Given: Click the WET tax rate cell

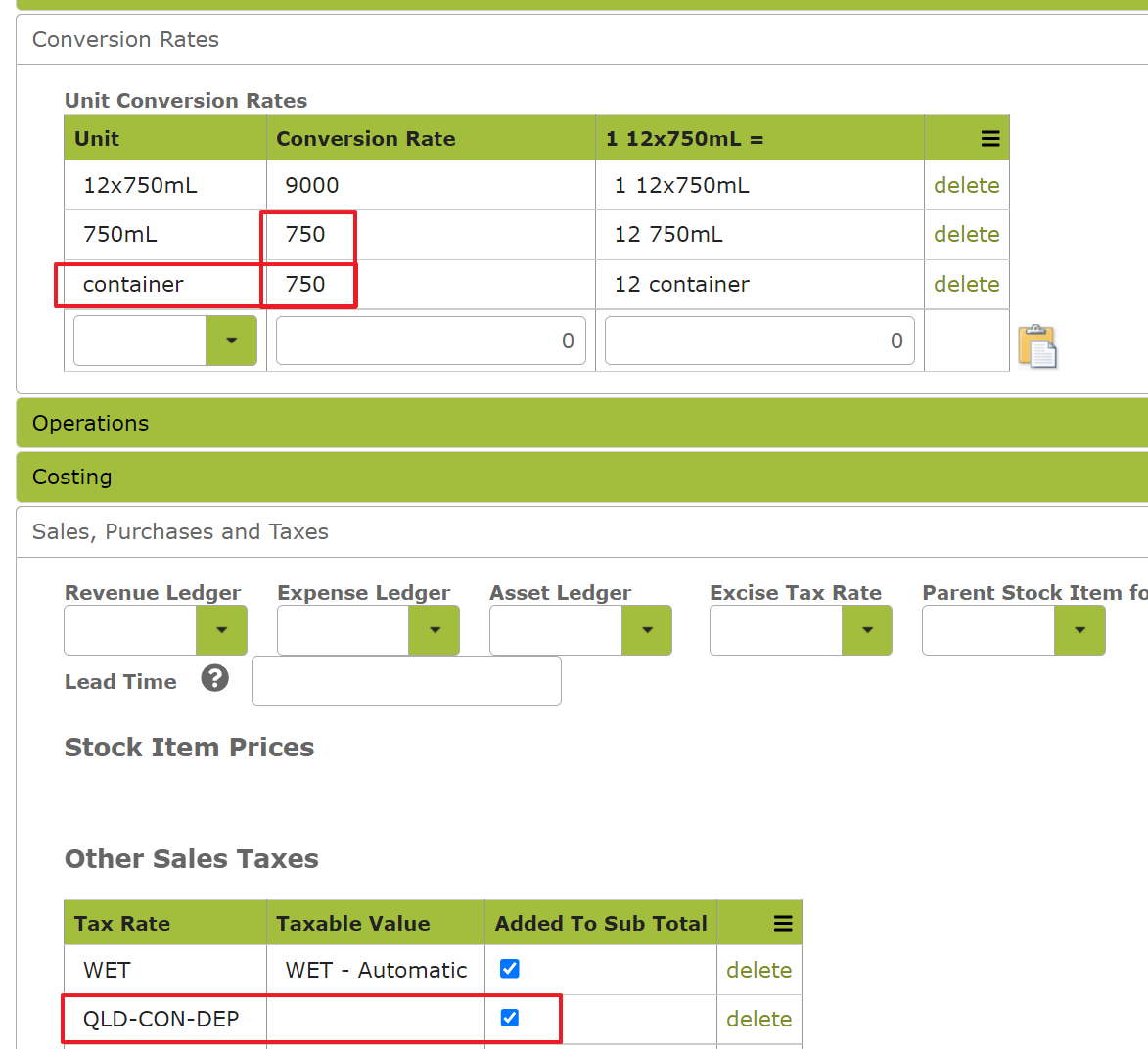Looking at the screenshot, I should point(165,970).
